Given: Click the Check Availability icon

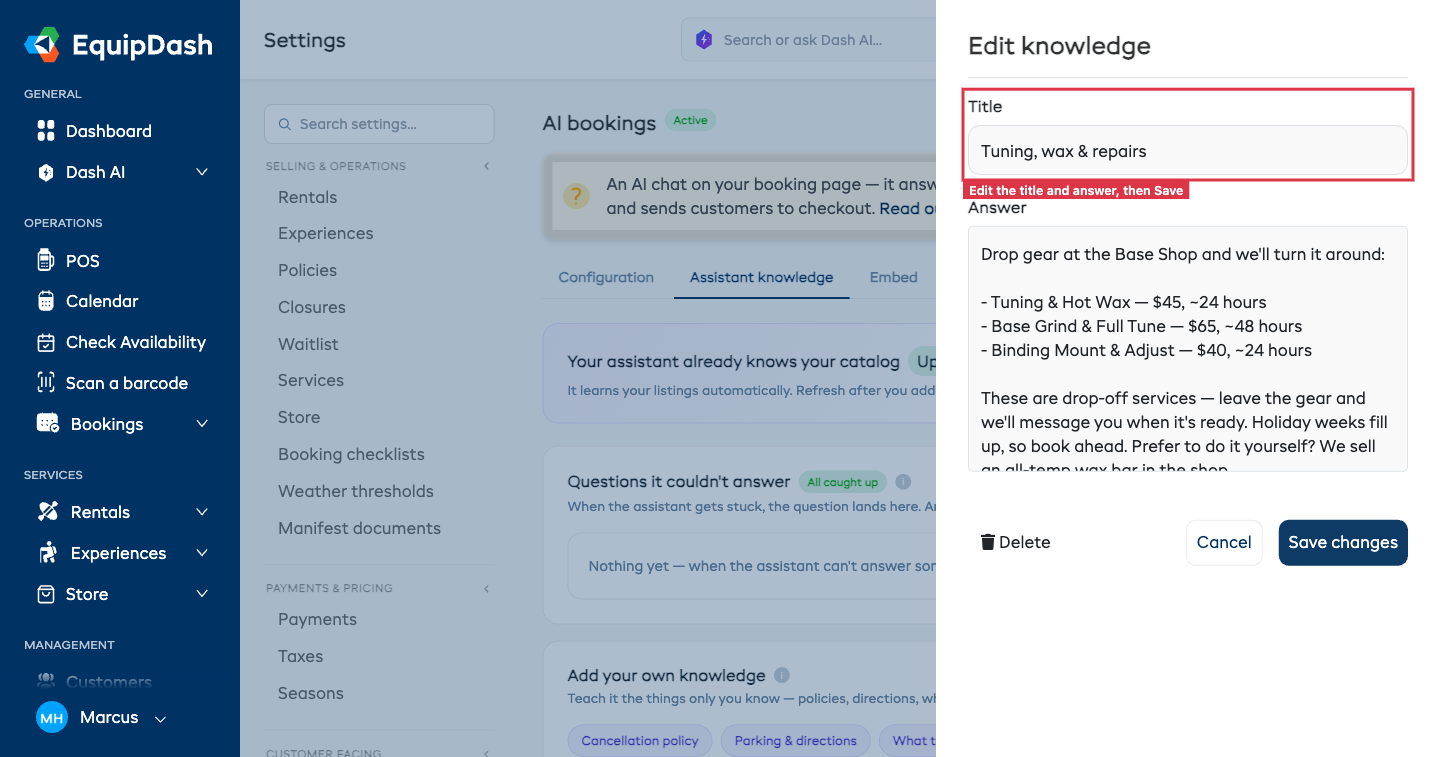Looking at the screenshot, I should click(x=46, y=342).
